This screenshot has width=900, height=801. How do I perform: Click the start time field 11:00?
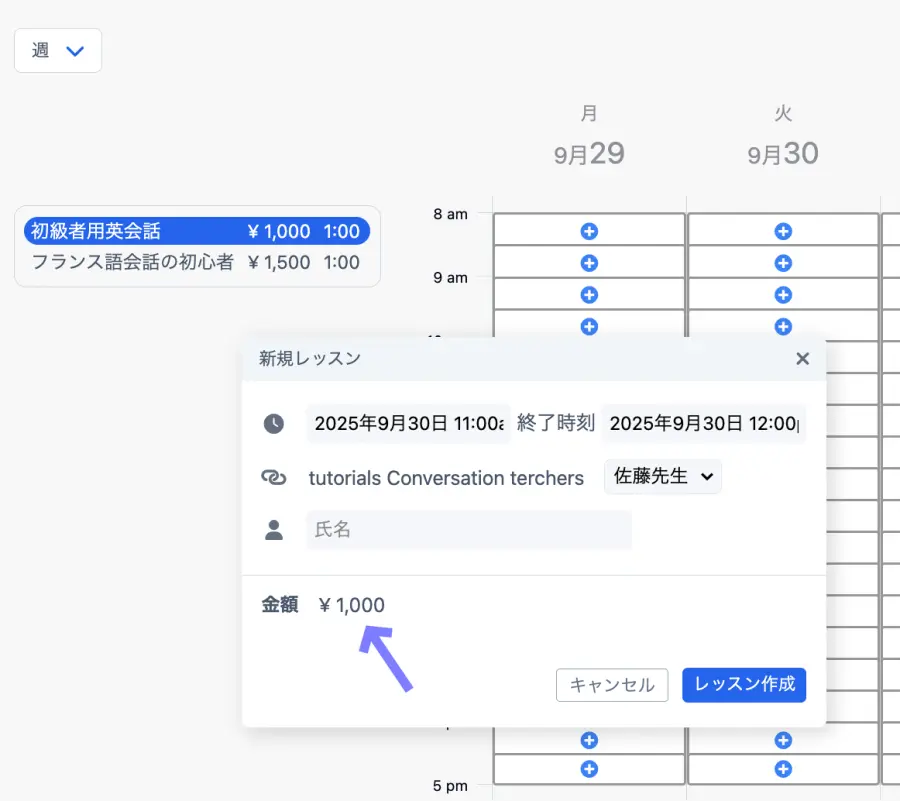coord(408,423)
